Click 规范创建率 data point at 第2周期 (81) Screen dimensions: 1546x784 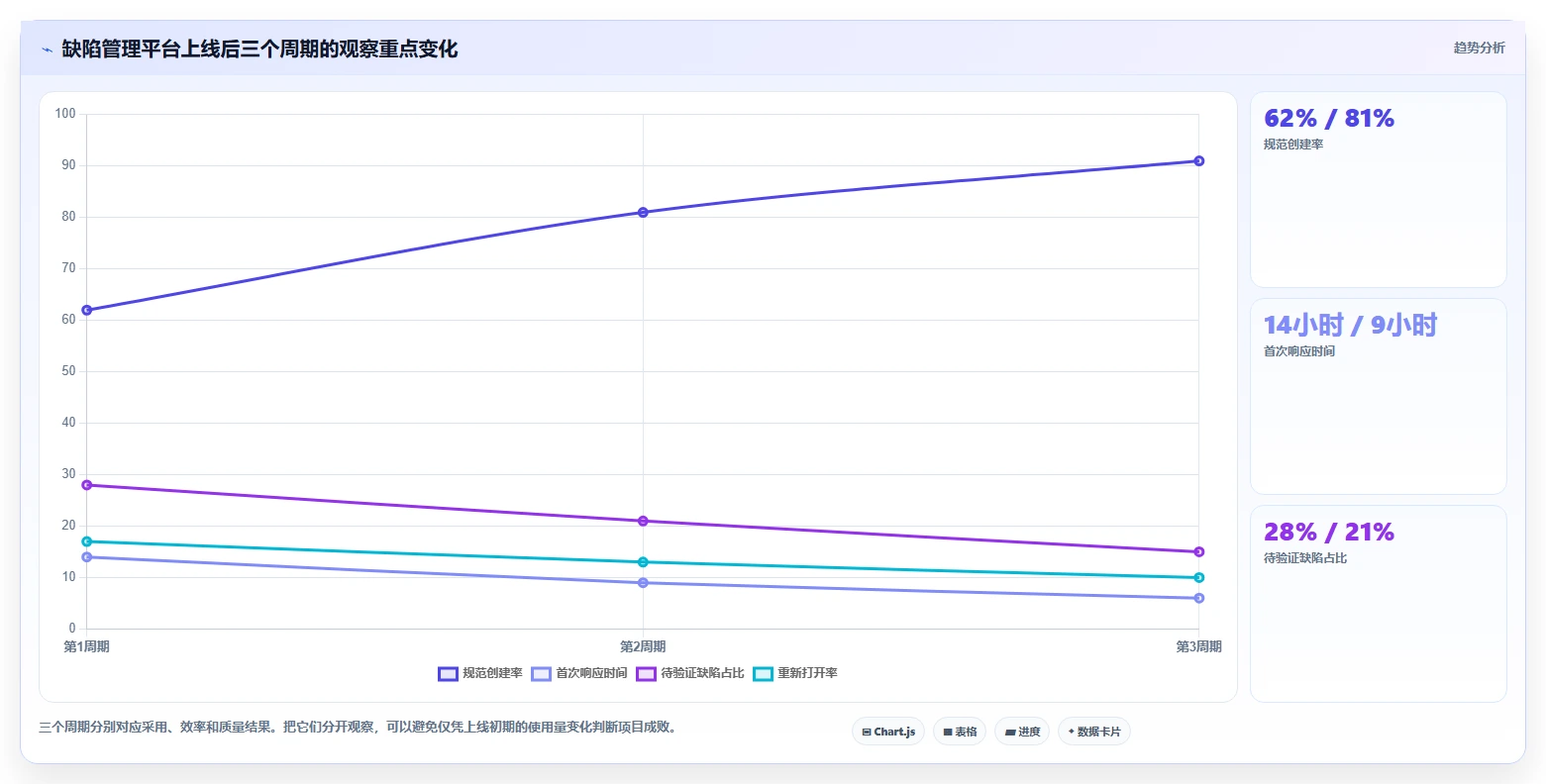(x=643, y=212)
